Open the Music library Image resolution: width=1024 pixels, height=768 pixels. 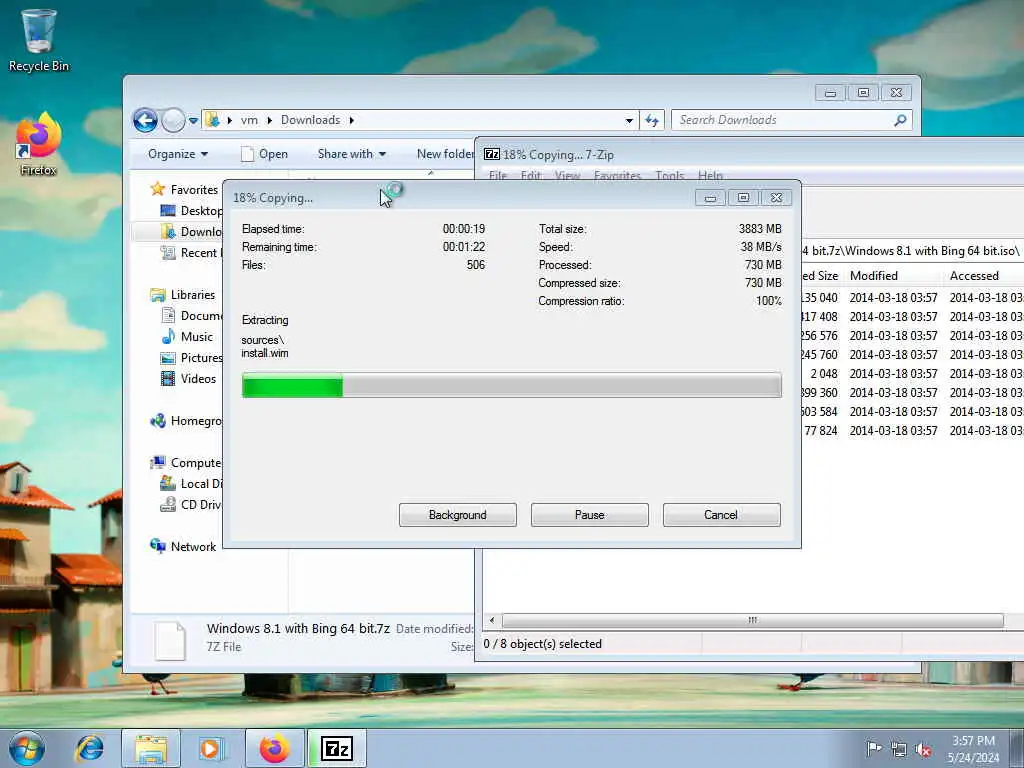187,337
